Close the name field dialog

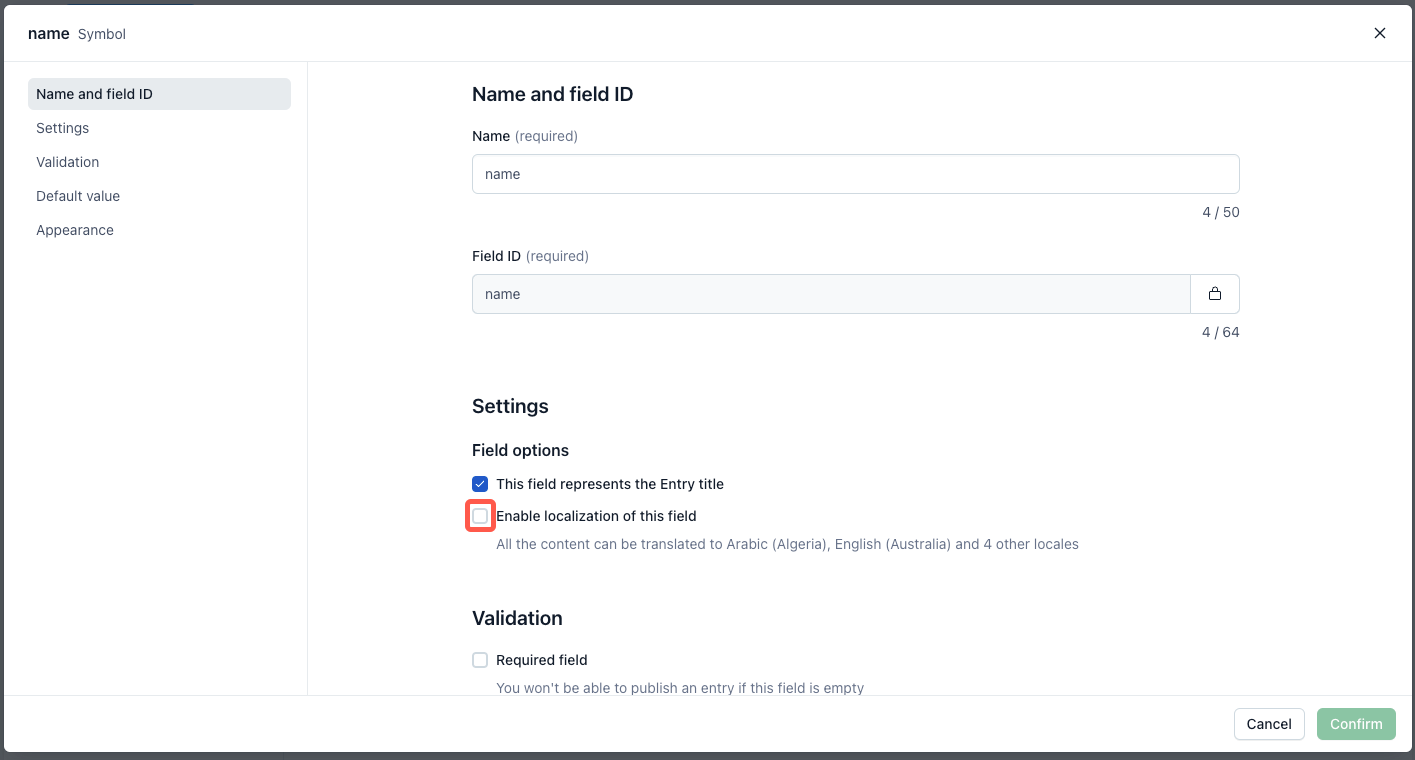pyautogui.click(x=1380, y=33)
